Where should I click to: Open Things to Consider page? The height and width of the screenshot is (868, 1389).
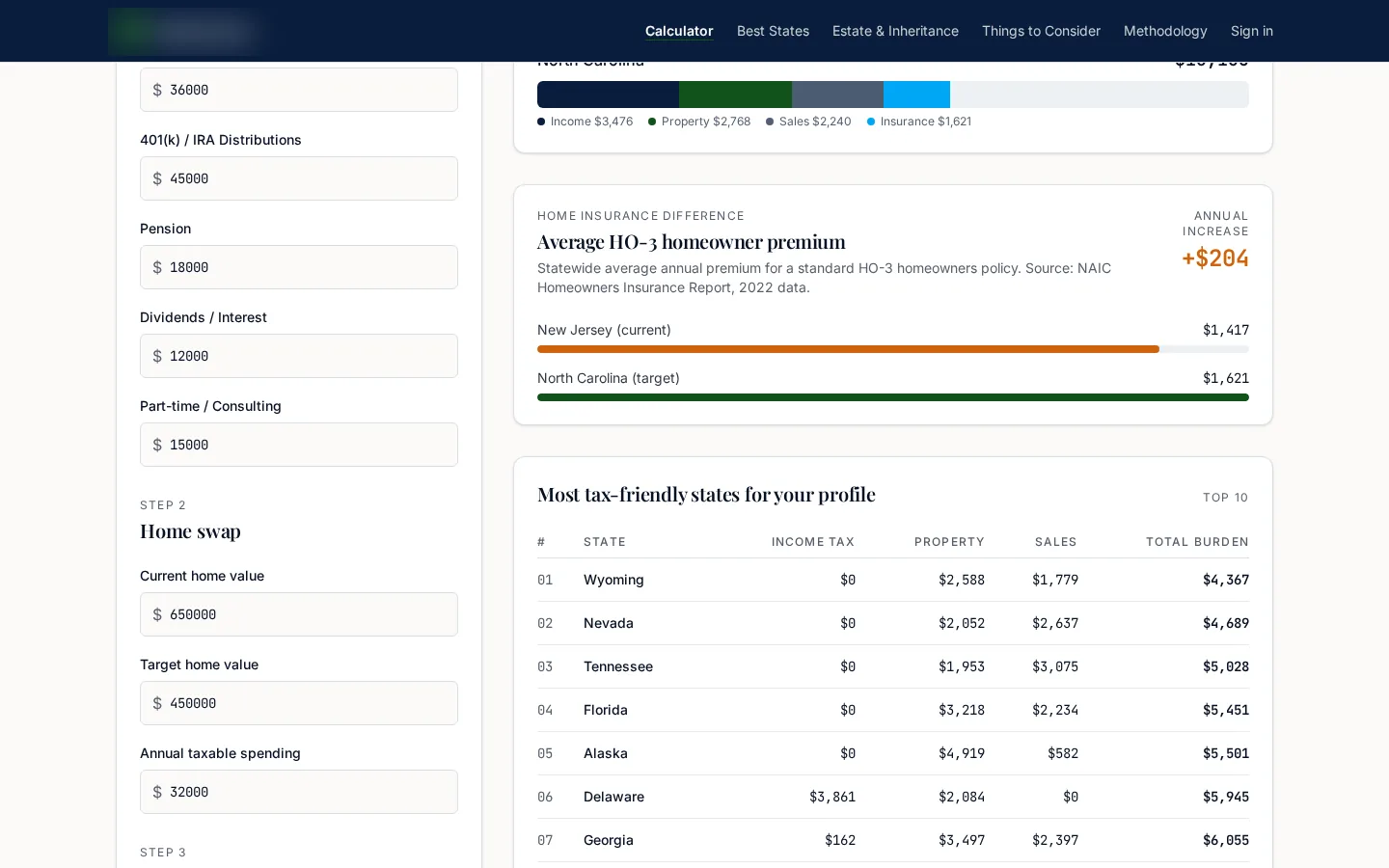(x=1041, y=31)
